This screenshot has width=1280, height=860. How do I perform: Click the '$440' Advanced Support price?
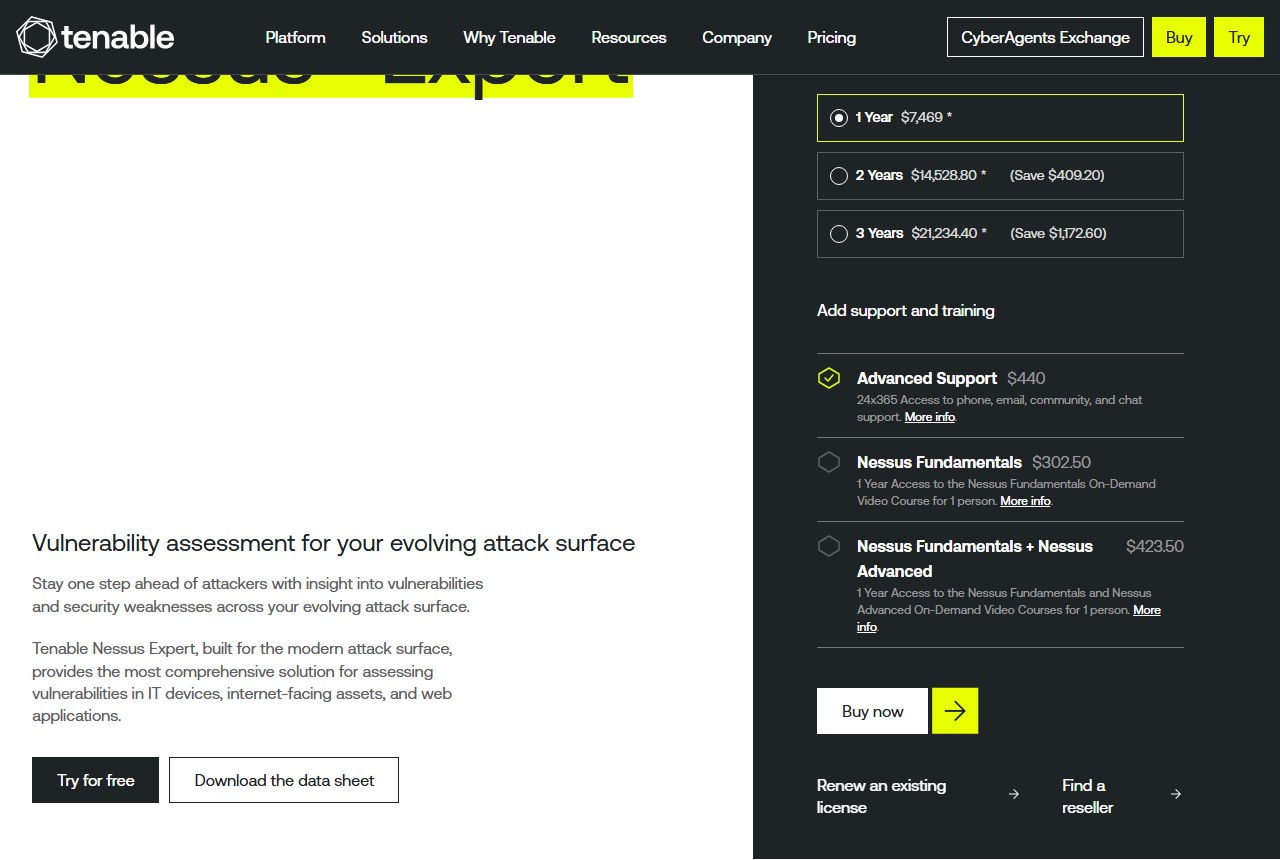tap(1026, 378)
